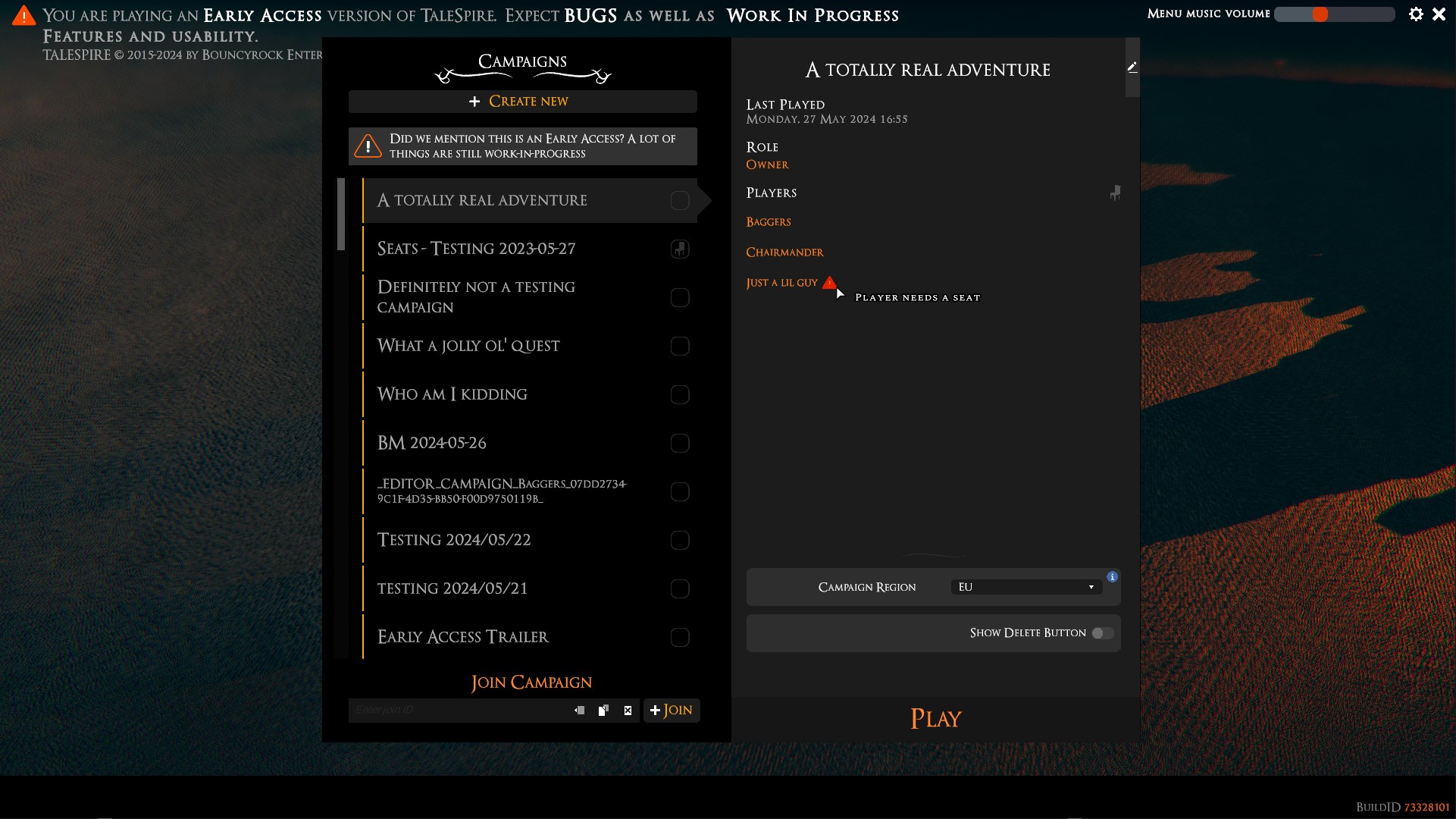Open the seat management chair icon beside Players
The height and width of the screenshot is (819, 1456).
click(1115, 193)
